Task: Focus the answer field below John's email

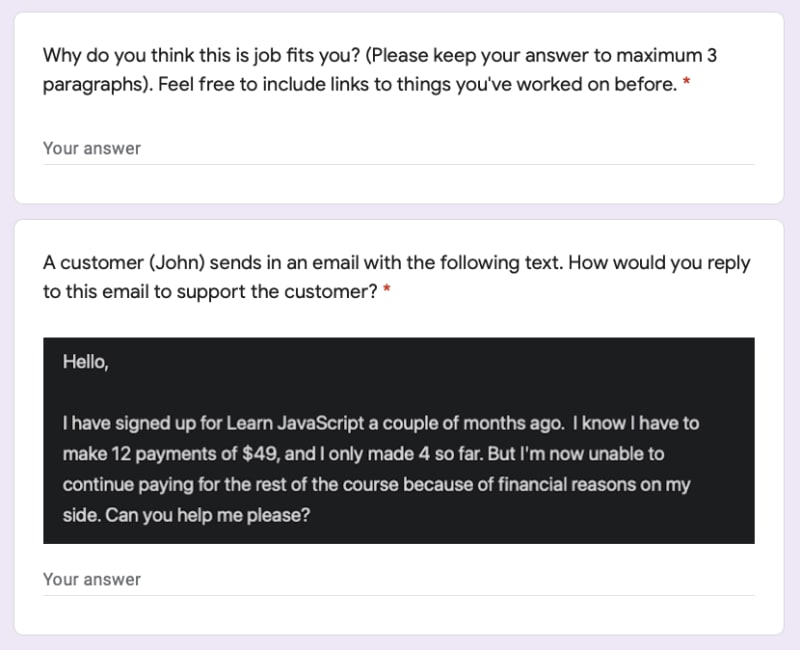Action: tap(398, 580)
